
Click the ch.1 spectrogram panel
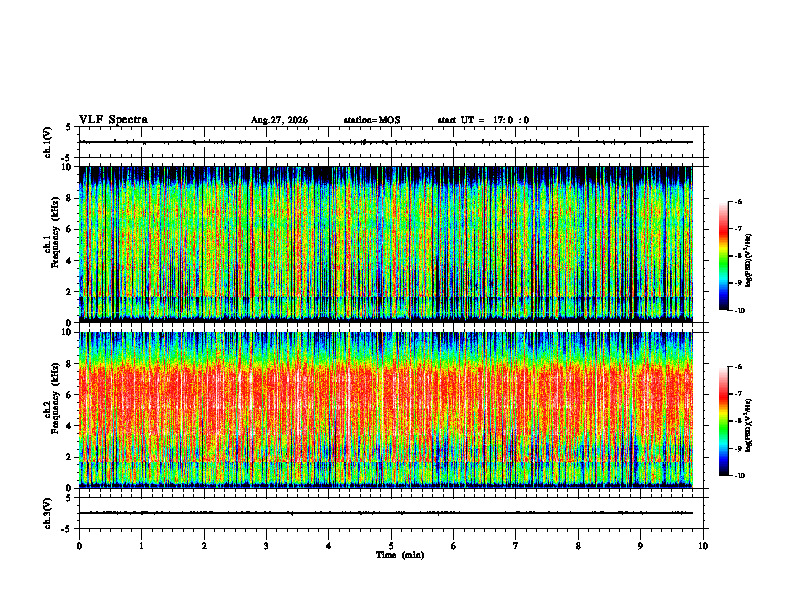point(386,244)
